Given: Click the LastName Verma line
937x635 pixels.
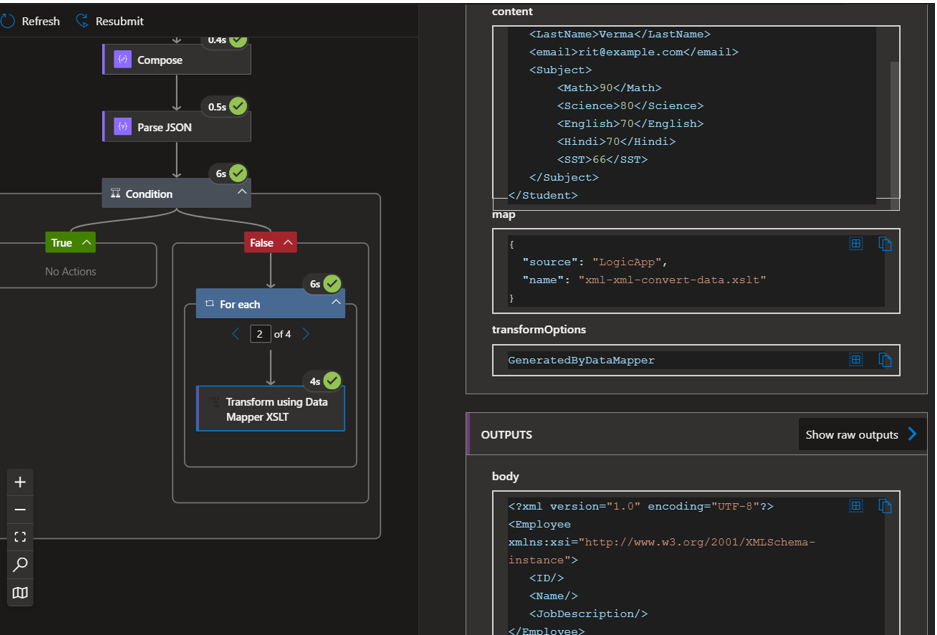Looking at the screenshot, I should 620,34.
